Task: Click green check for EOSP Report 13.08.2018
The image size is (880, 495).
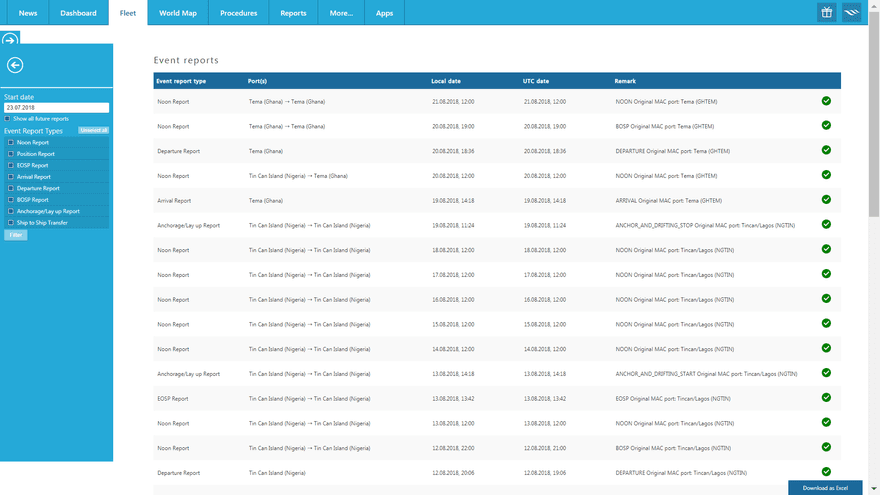Action: 826,397
